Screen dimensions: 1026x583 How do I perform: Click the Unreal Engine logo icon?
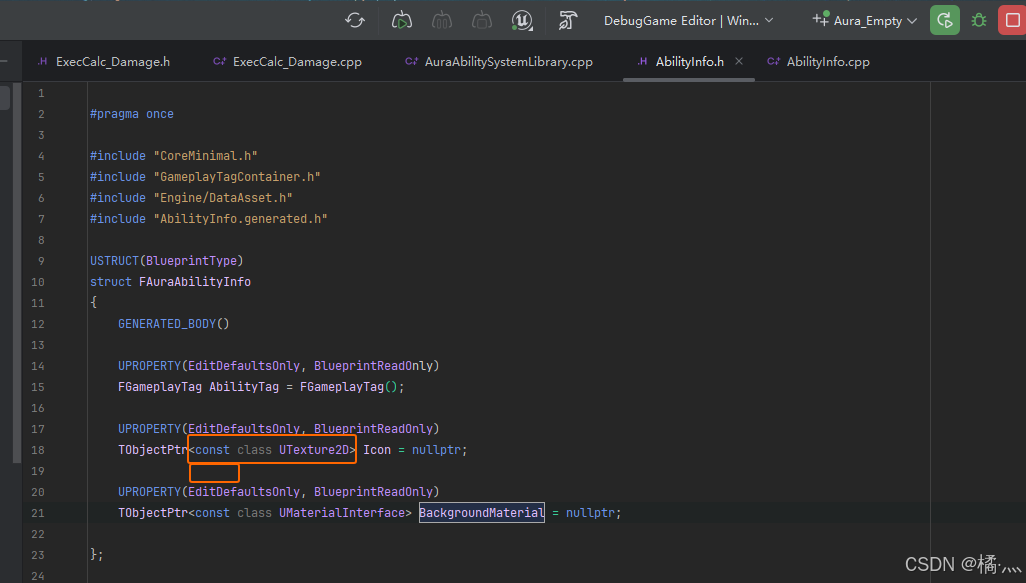tap(522, 20)
